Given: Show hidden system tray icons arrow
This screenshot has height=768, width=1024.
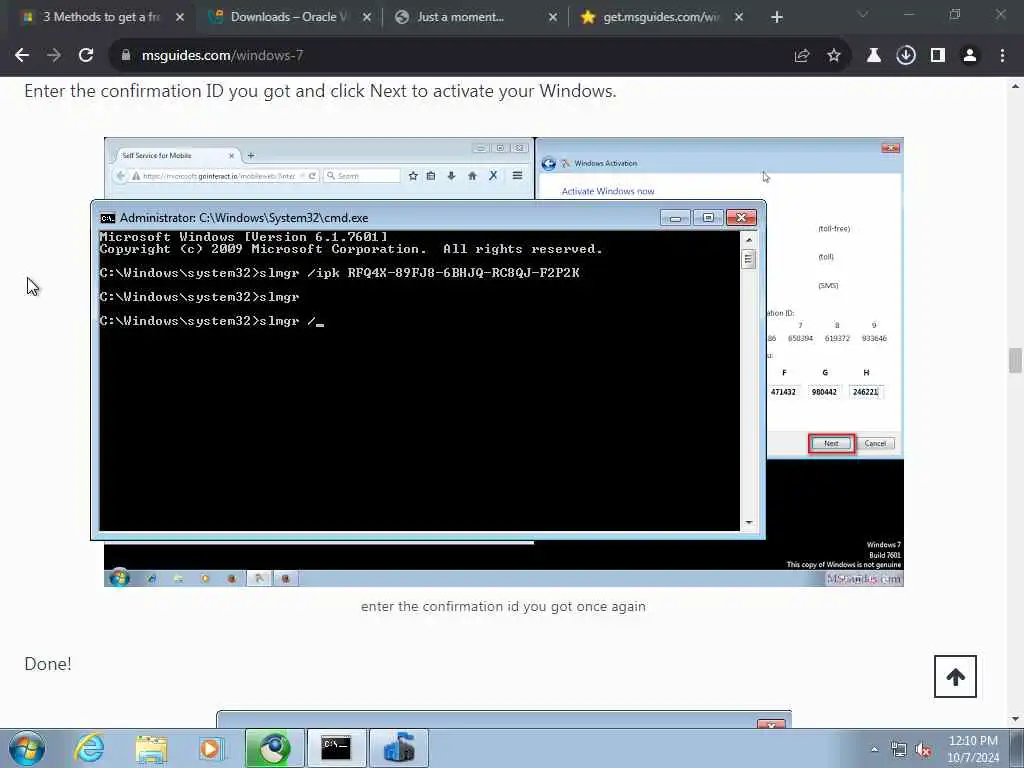Looking at the screenshot, I should click(874, 749).
